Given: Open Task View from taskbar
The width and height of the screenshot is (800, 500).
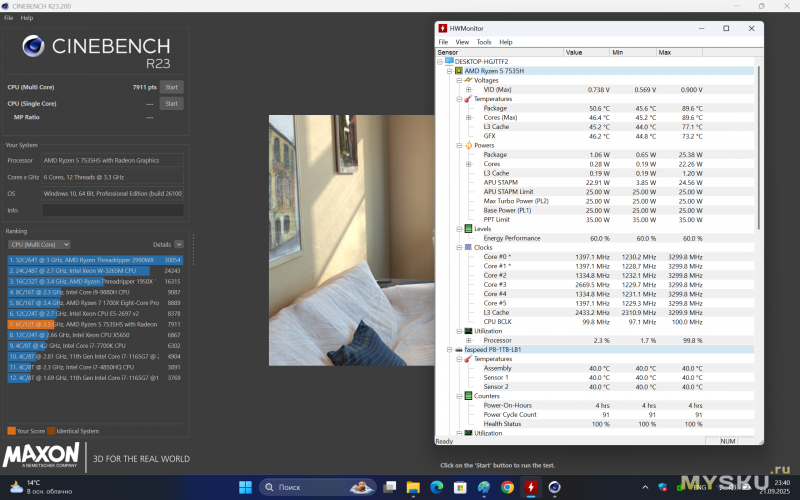Looking at the screenshot, I should click(x=390, y=487).
